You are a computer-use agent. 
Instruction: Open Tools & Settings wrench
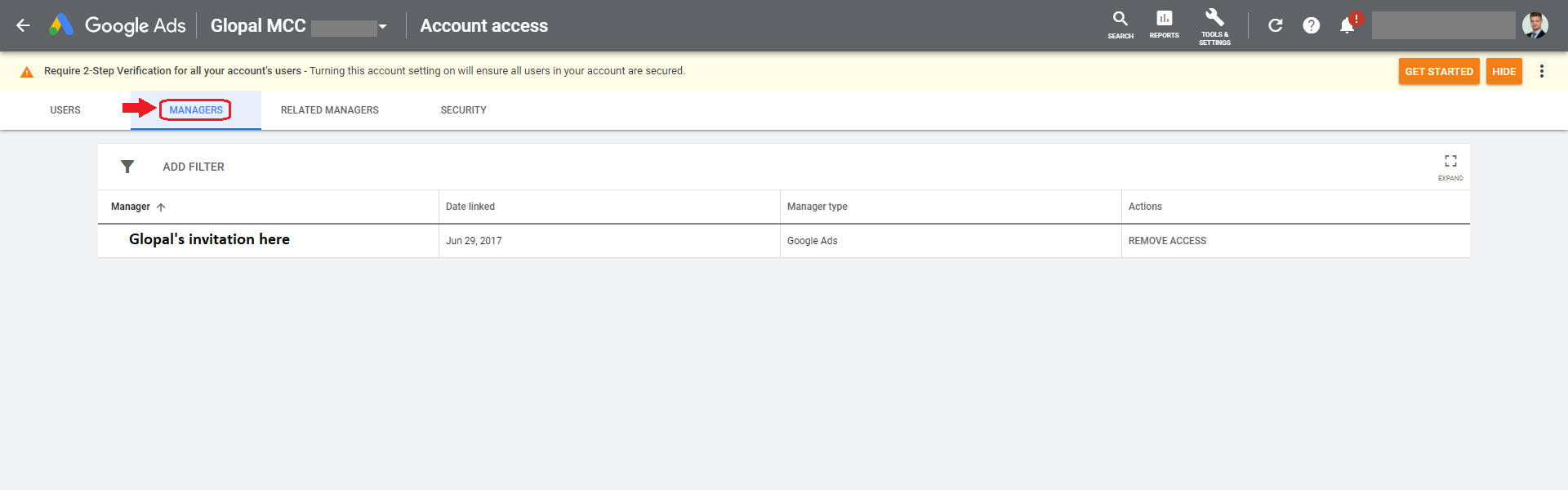tap(1214, 26)
